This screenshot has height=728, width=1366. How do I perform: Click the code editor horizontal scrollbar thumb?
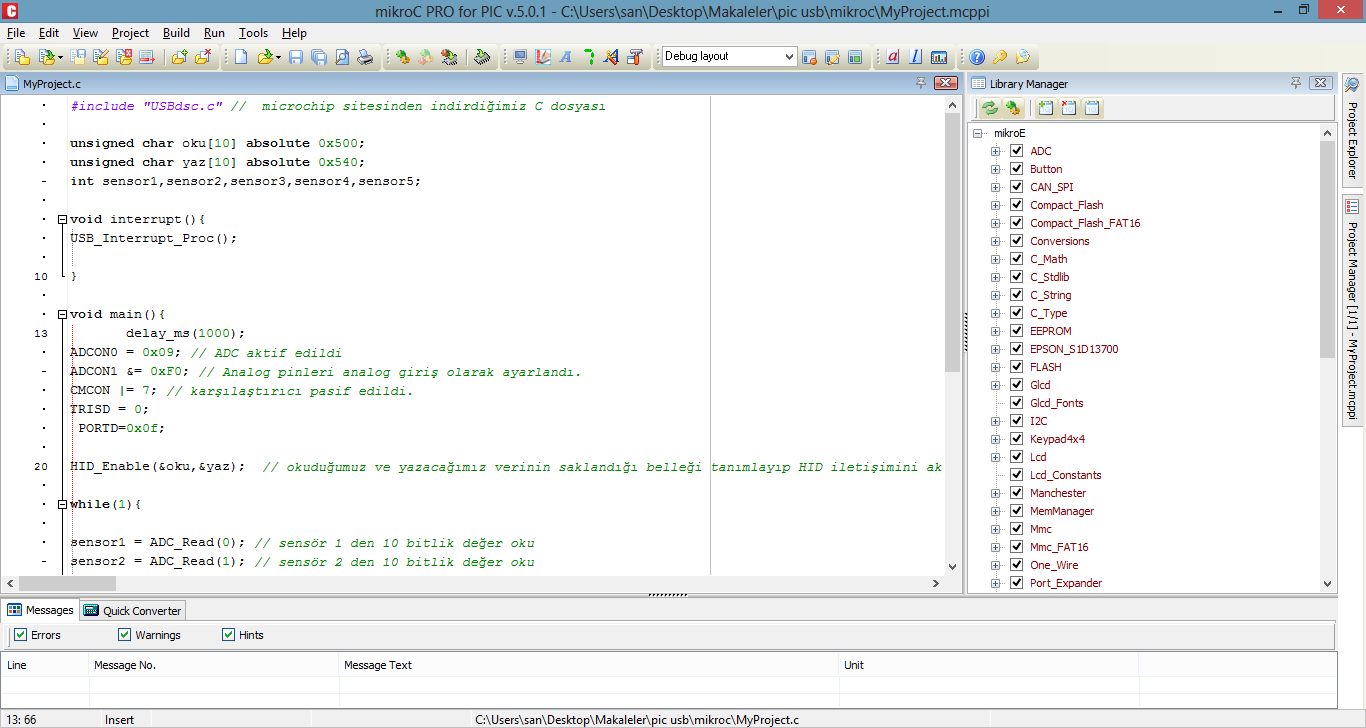coord(67,583)
